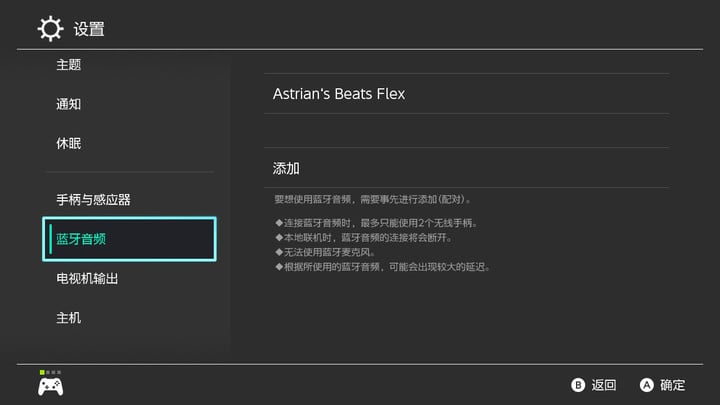Click the 返回 back label
The image size is (720, 405).
[x=603, y=385]
